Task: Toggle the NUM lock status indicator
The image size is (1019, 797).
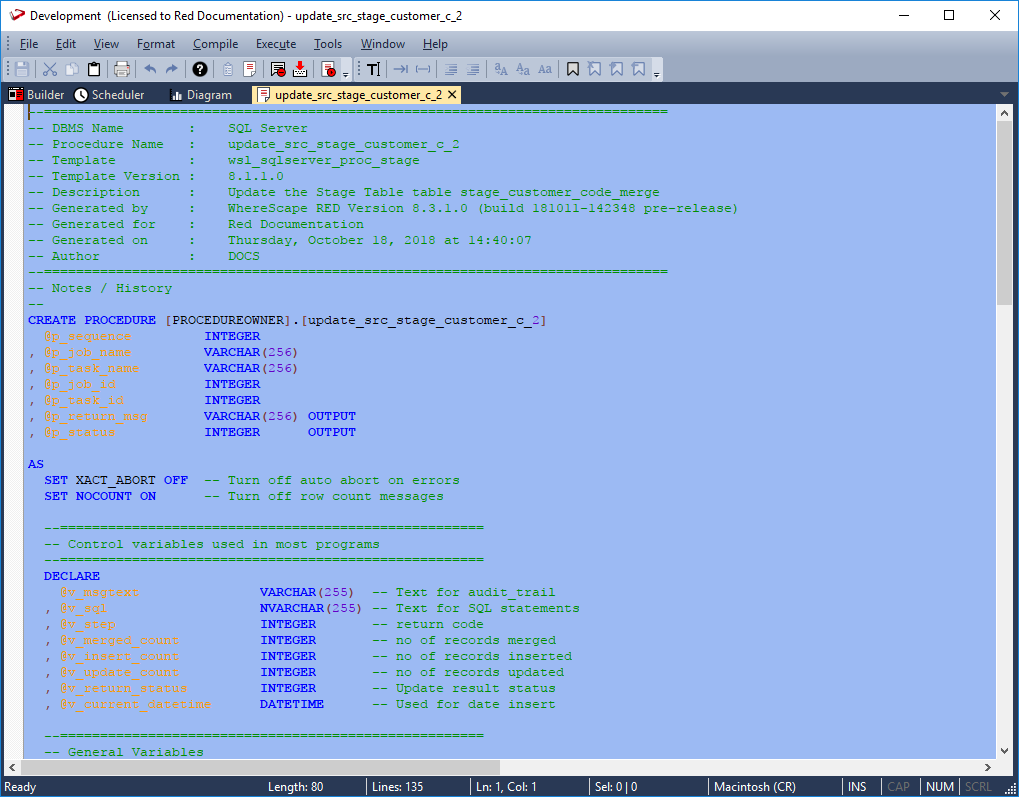Action: coord(939,787)
